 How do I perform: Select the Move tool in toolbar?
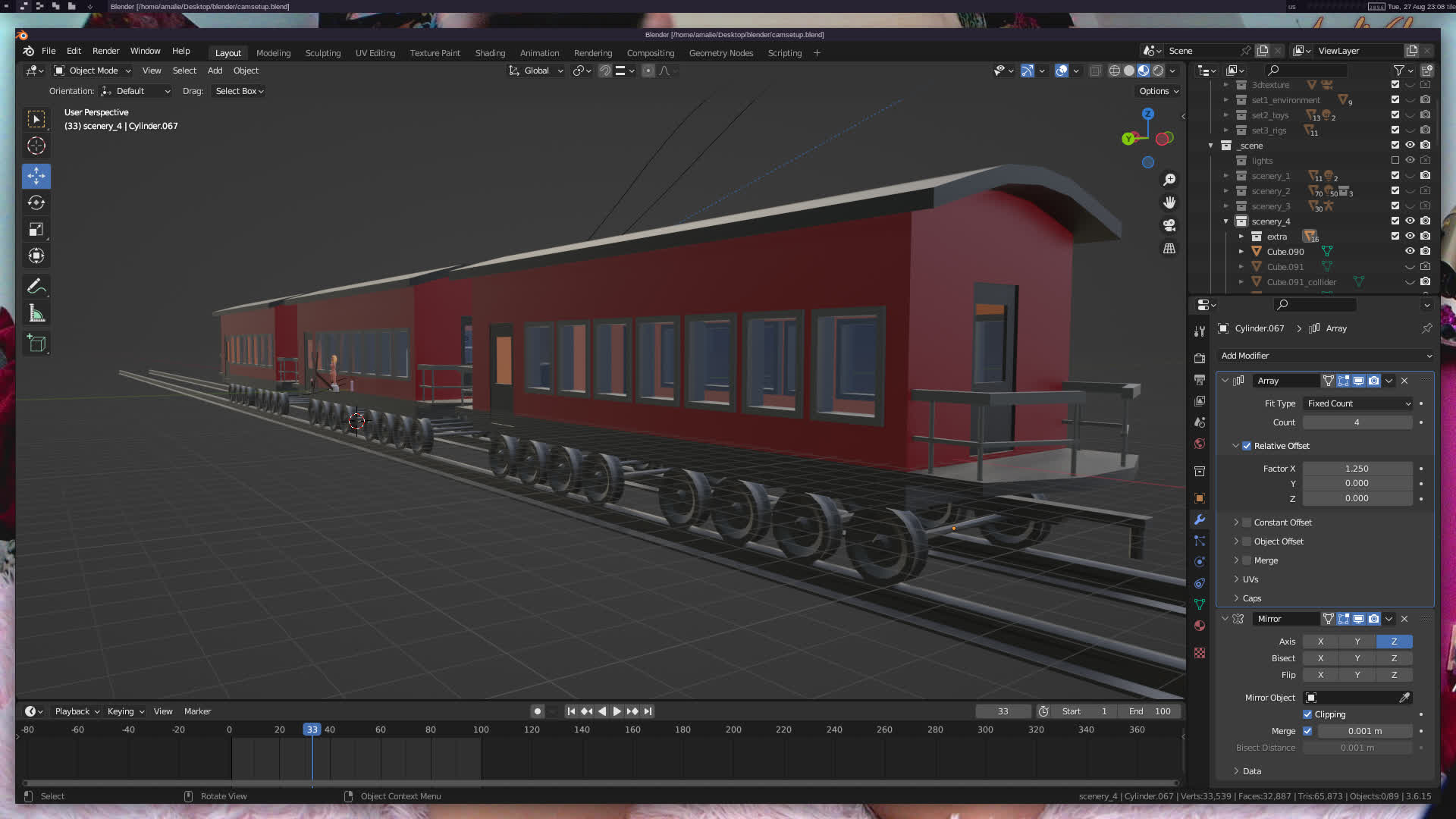coord(36,176)
